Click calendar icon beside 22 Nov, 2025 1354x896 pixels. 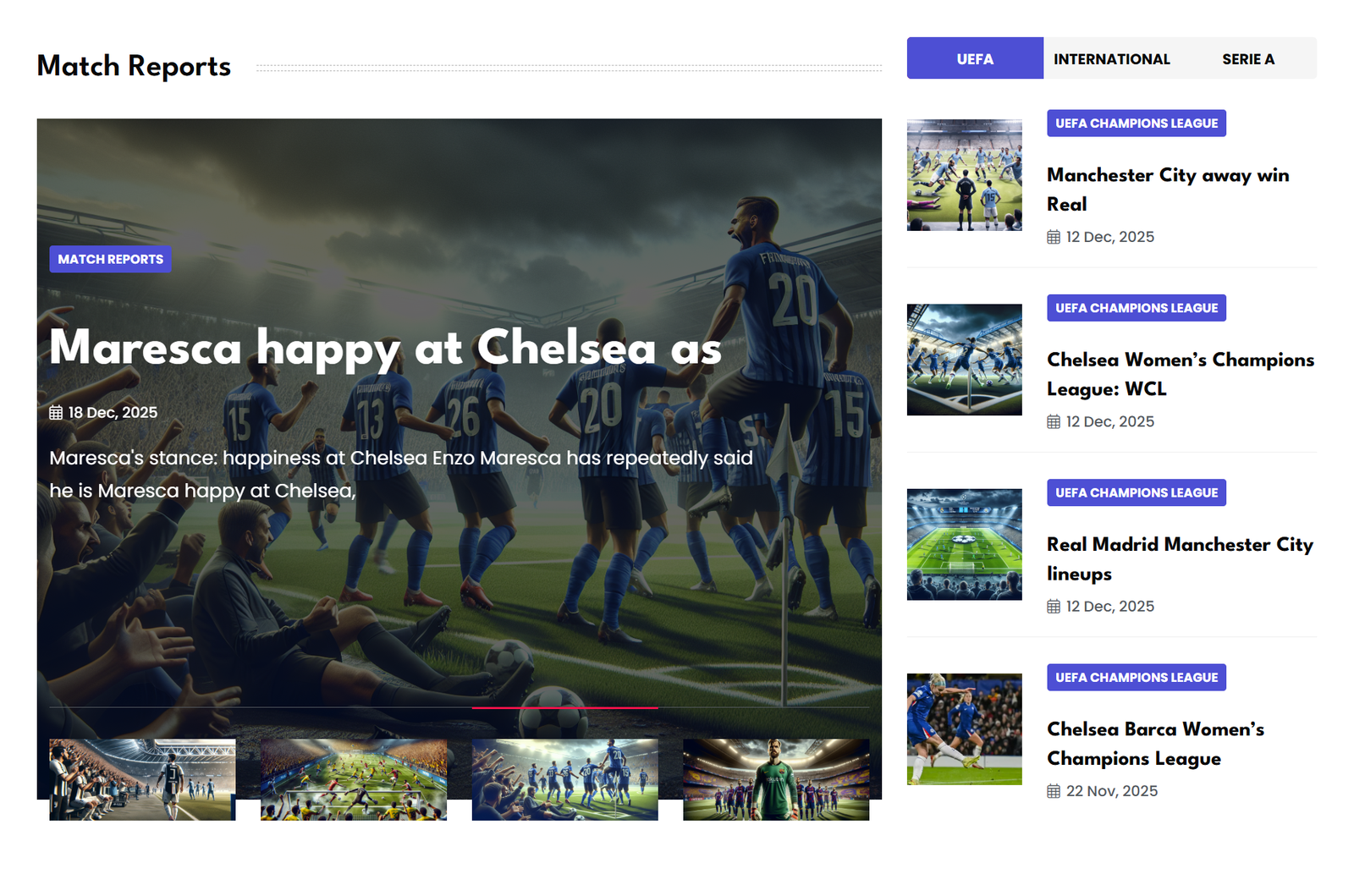(1054, 791)
